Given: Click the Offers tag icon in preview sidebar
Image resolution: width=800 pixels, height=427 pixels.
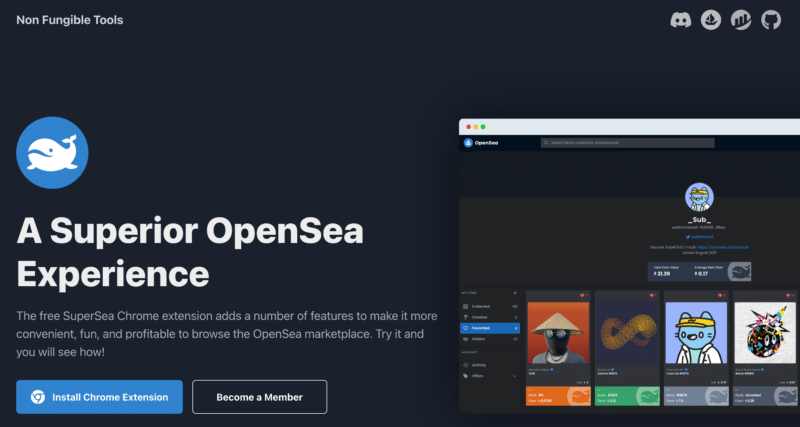Looking at the screenshot, I should [465, 376].
